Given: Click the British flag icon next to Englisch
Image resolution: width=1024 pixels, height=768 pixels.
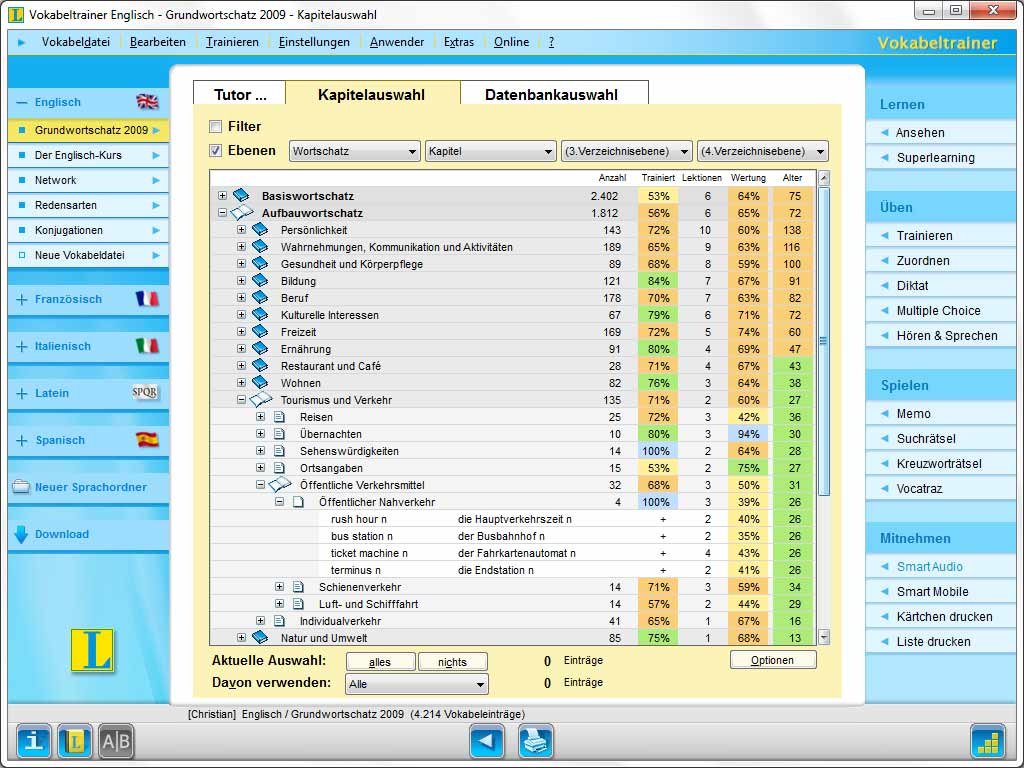Looking at the screenshot, I should (147, 101).
